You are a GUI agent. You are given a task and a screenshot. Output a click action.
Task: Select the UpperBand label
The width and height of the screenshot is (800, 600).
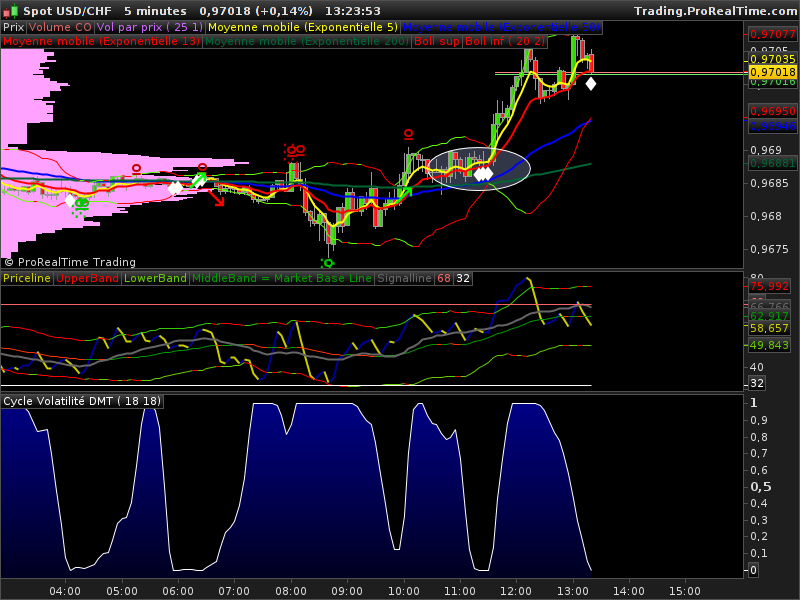click(x=87, y=278)
